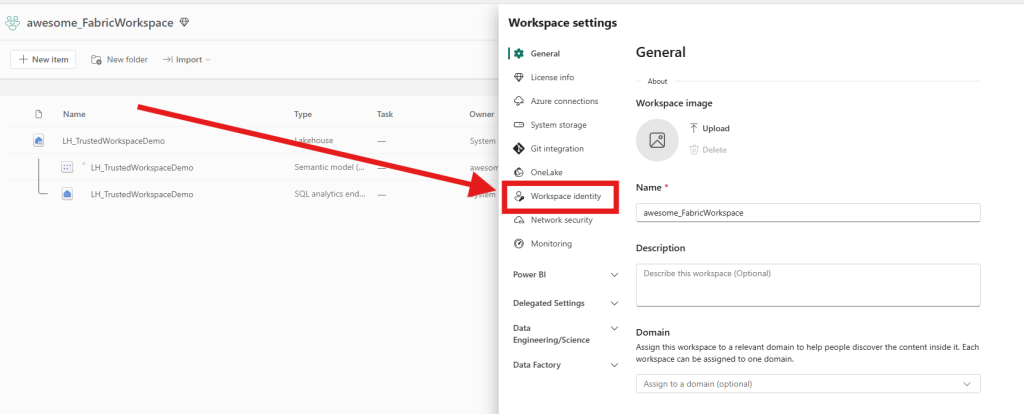Click the Description text area
Viewport: 1024px width, 414px height.
click(808, 285)
